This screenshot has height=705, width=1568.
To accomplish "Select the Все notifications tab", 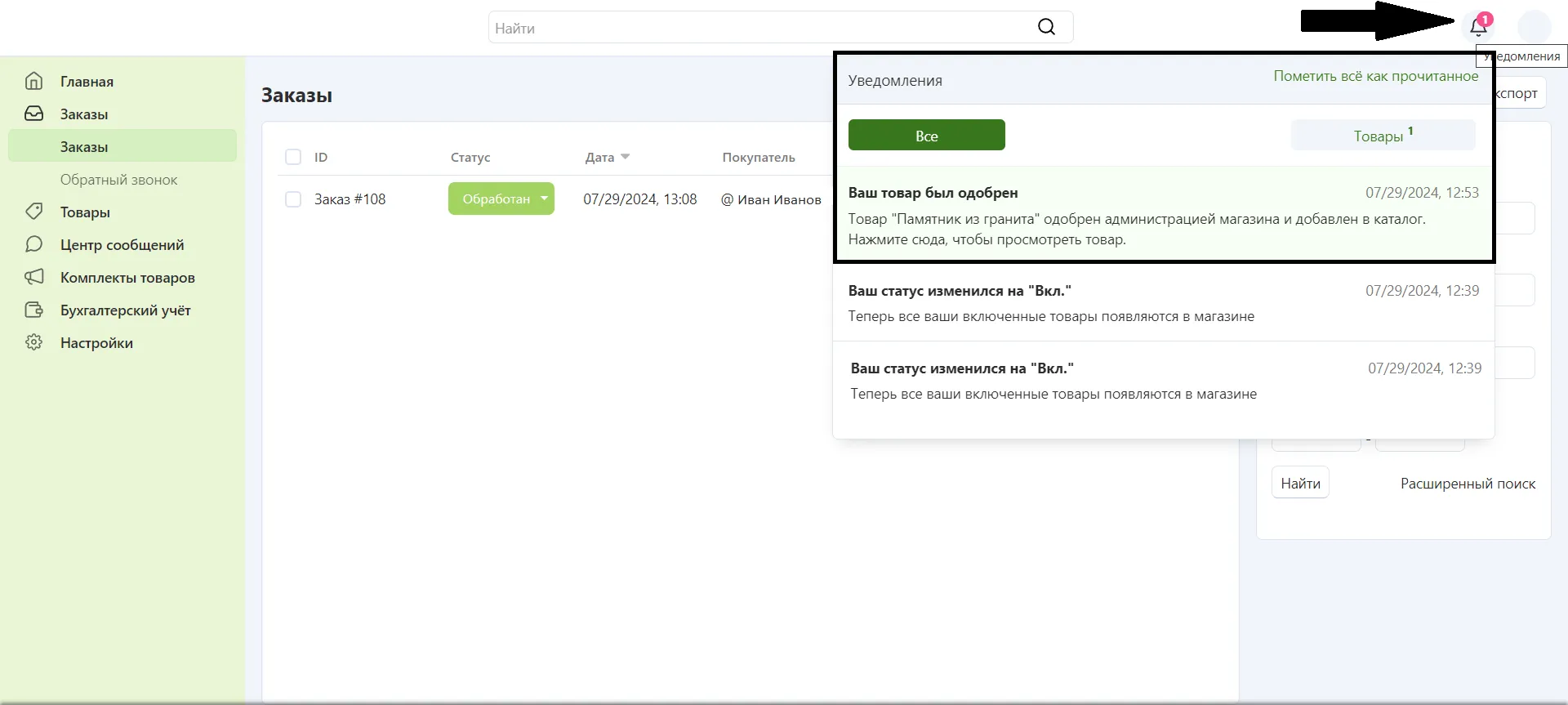I will pos(926,136).
